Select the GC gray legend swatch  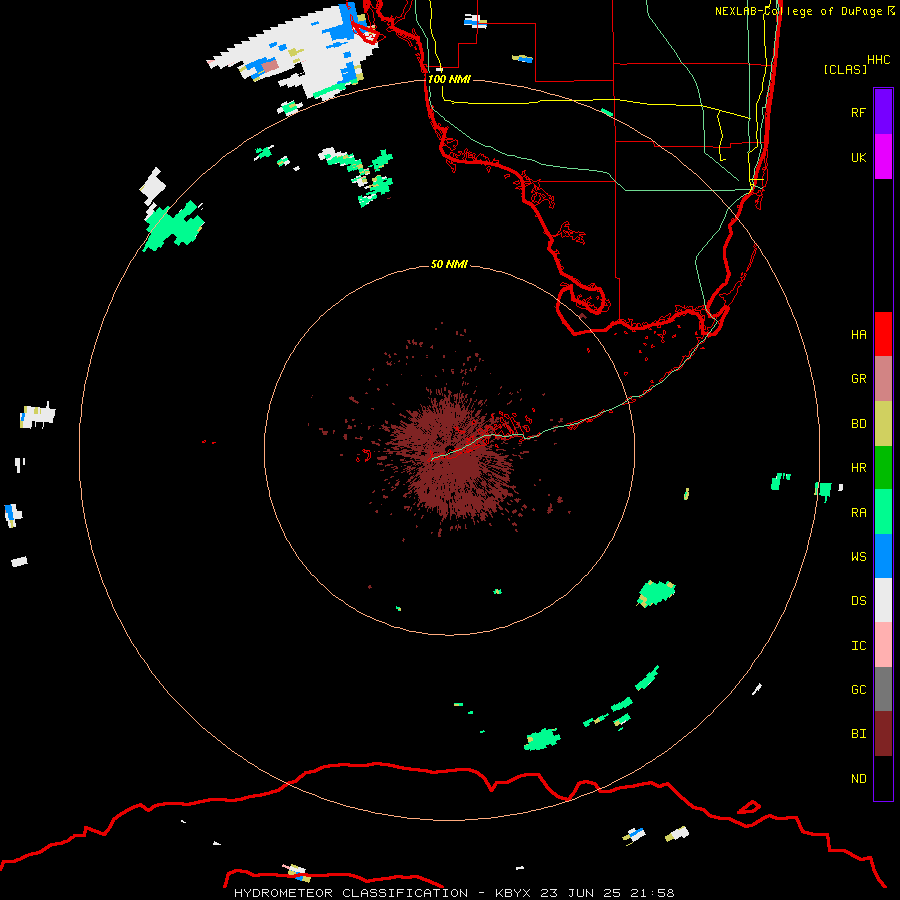click(x=883, y=689)
